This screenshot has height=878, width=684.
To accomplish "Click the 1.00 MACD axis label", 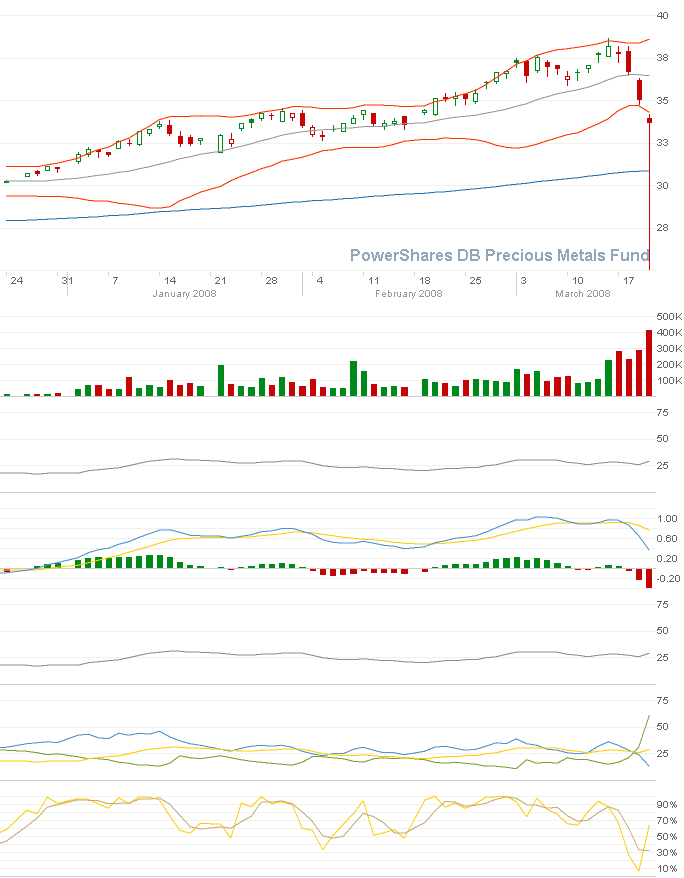I will 667,519.
